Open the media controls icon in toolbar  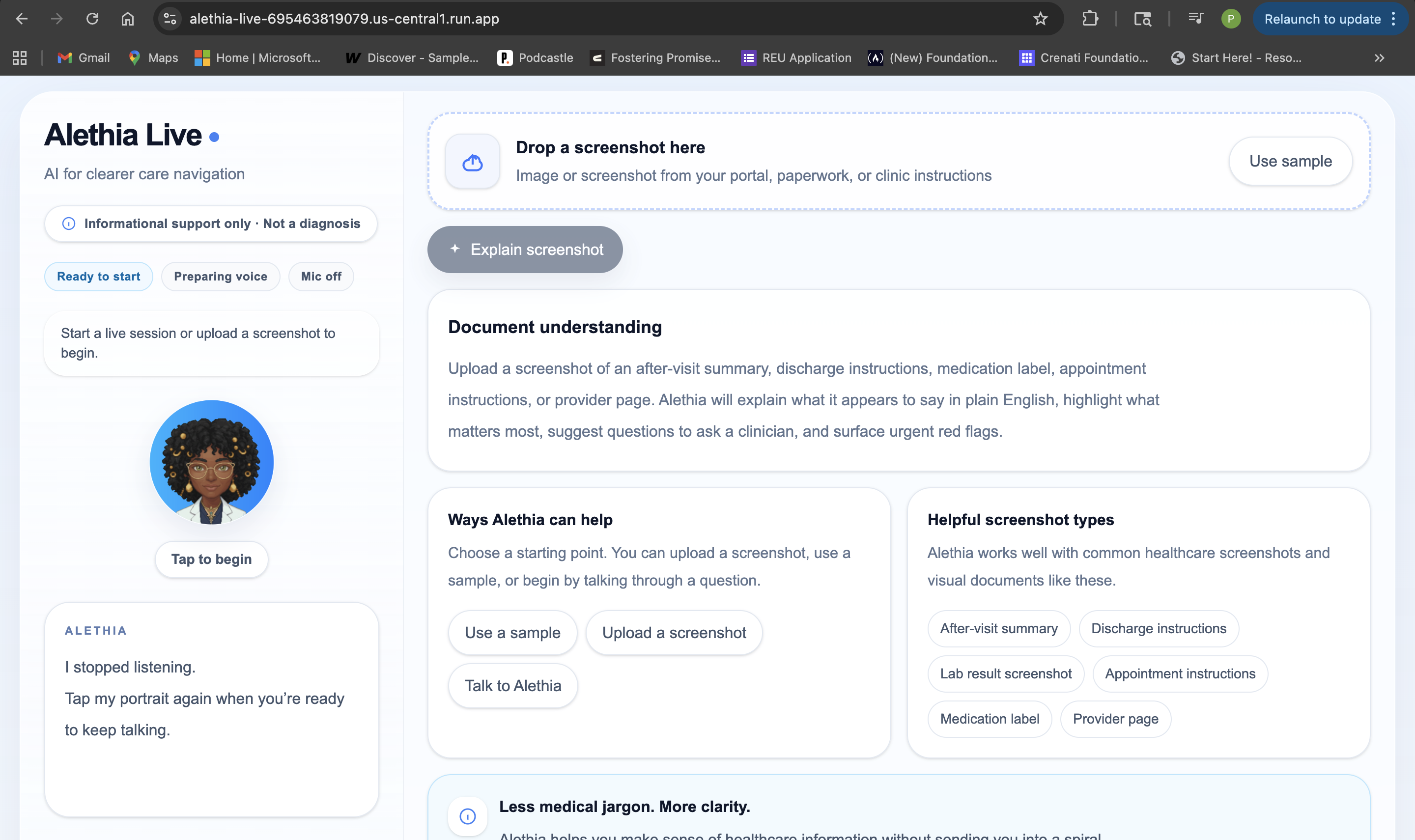point(1195,19)
